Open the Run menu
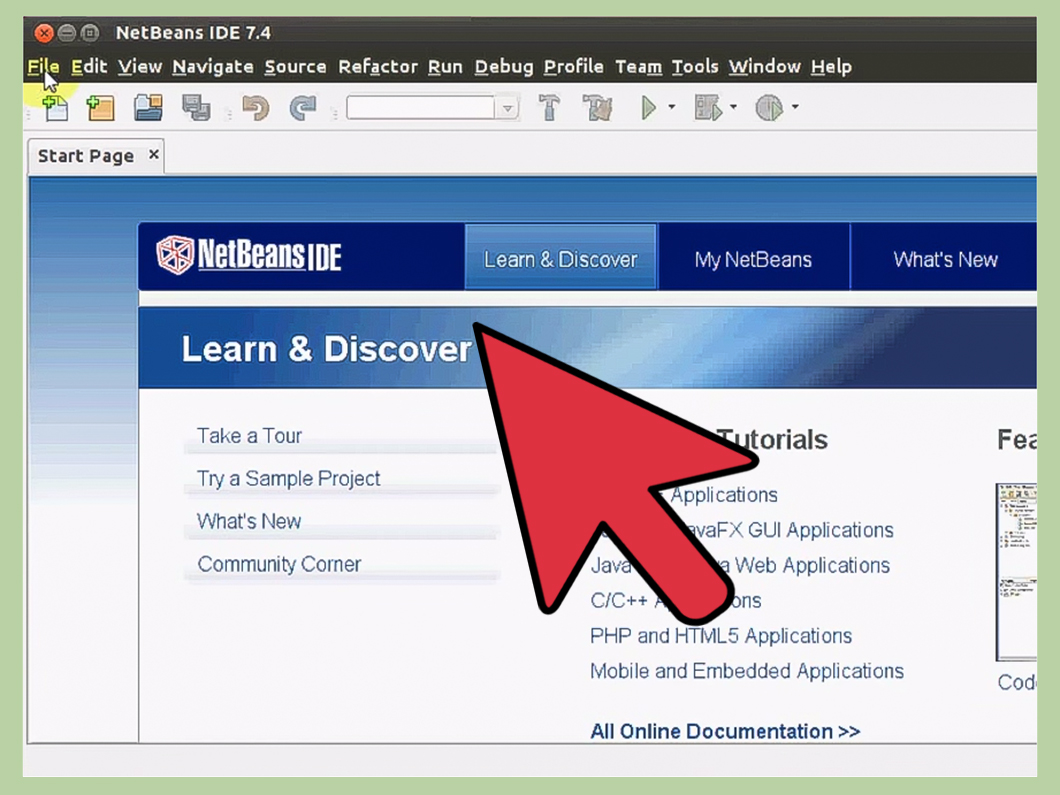Viewport: 1060px width, 795px height. pyautogui.click(x=445, y=66)
